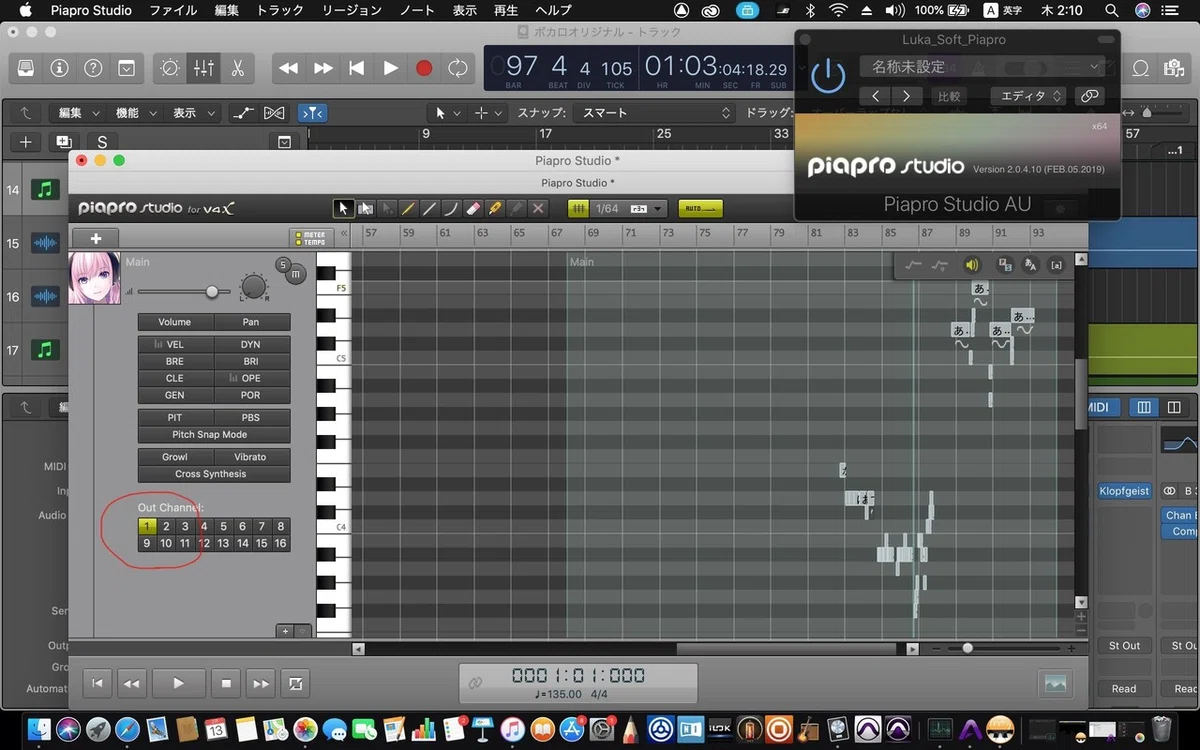Click the Main track pan knob
1200x750 pixels.
point(254,288)
